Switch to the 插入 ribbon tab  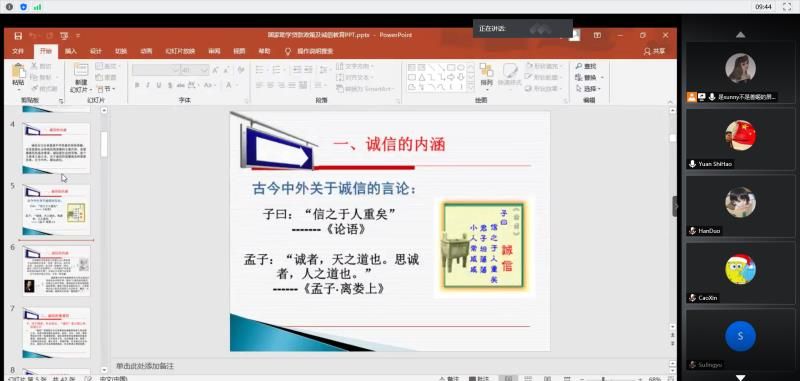pyautogui.click(x=70, y=51)
